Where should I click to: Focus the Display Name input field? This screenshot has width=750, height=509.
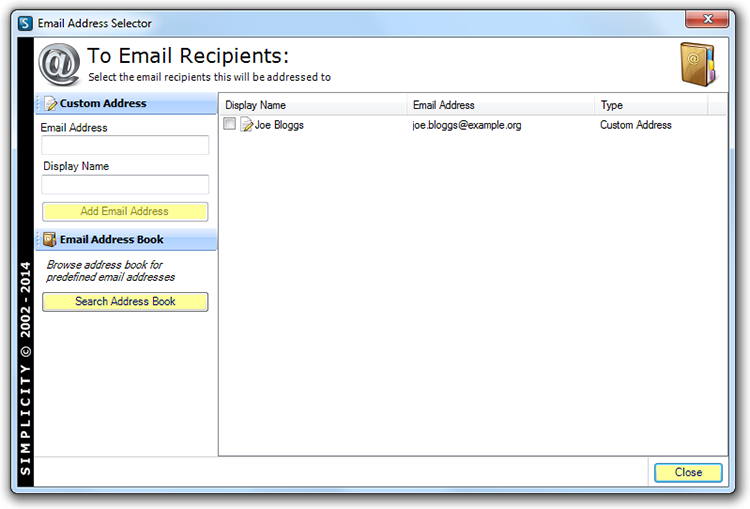click(x=125, y=185)
